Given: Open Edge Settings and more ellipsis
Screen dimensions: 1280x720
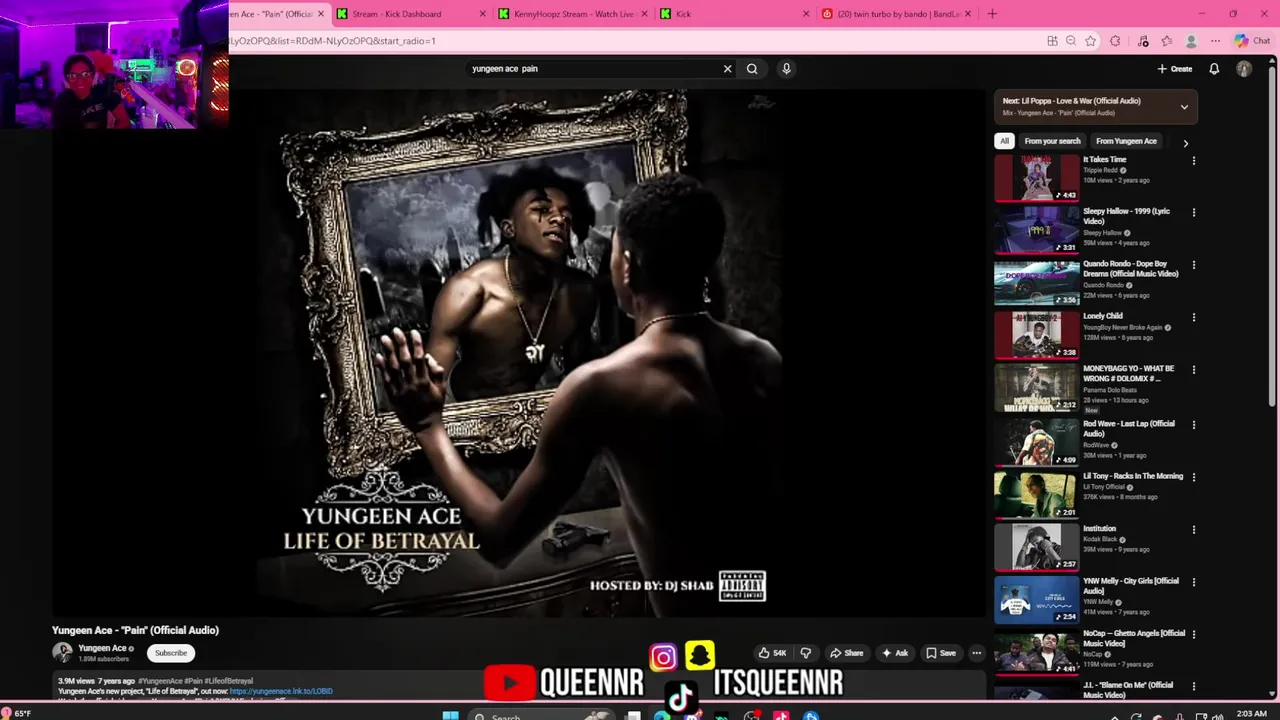Looking at the screenshot, I should [x=1215, y=41].
